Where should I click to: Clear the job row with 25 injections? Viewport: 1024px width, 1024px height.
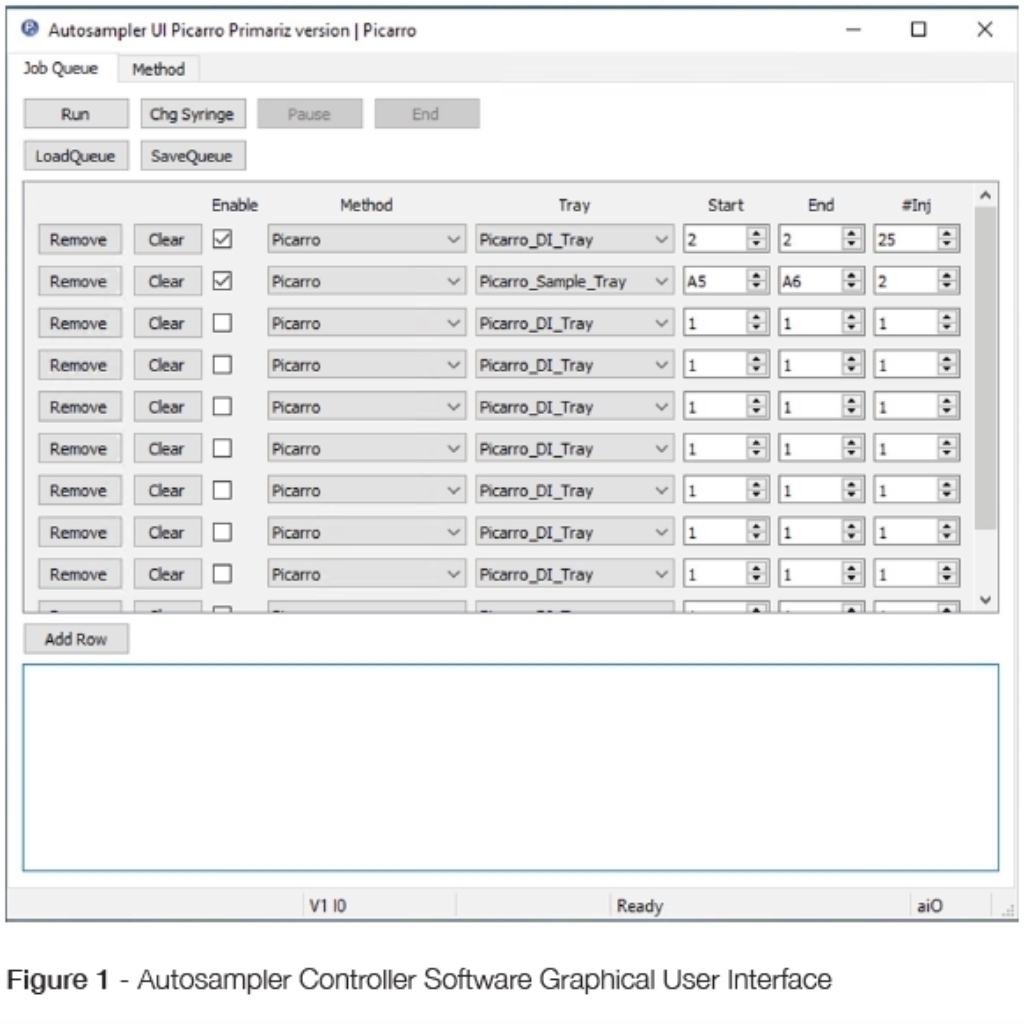(x=167, y=240)
